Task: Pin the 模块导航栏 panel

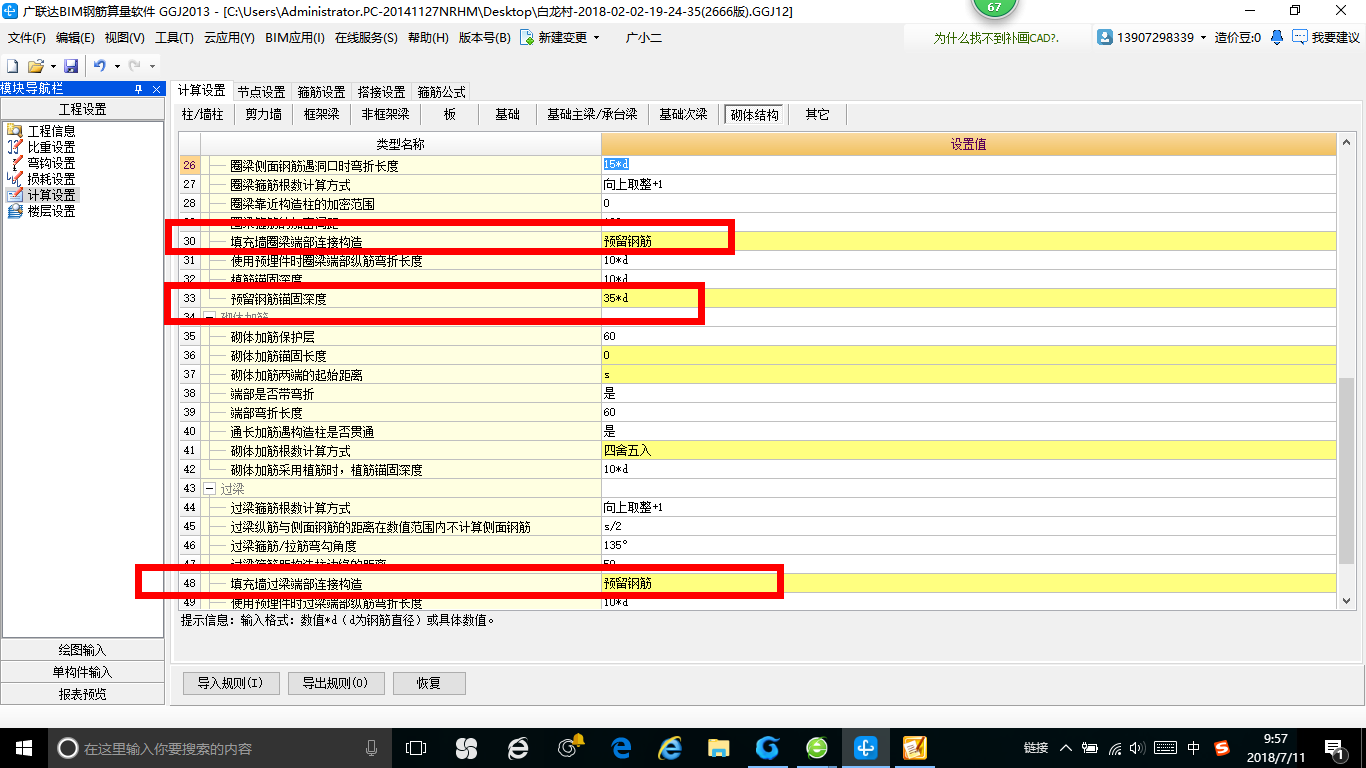Action: [x=138, y=89]
